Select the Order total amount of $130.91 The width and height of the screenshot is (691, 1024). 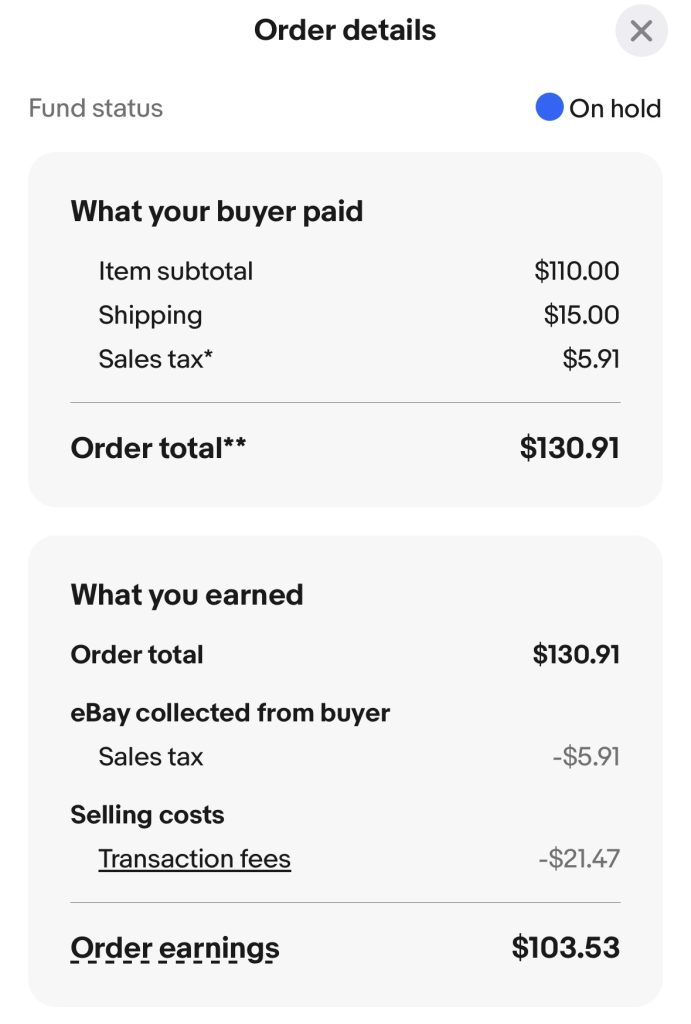click(x=567, y=447)
